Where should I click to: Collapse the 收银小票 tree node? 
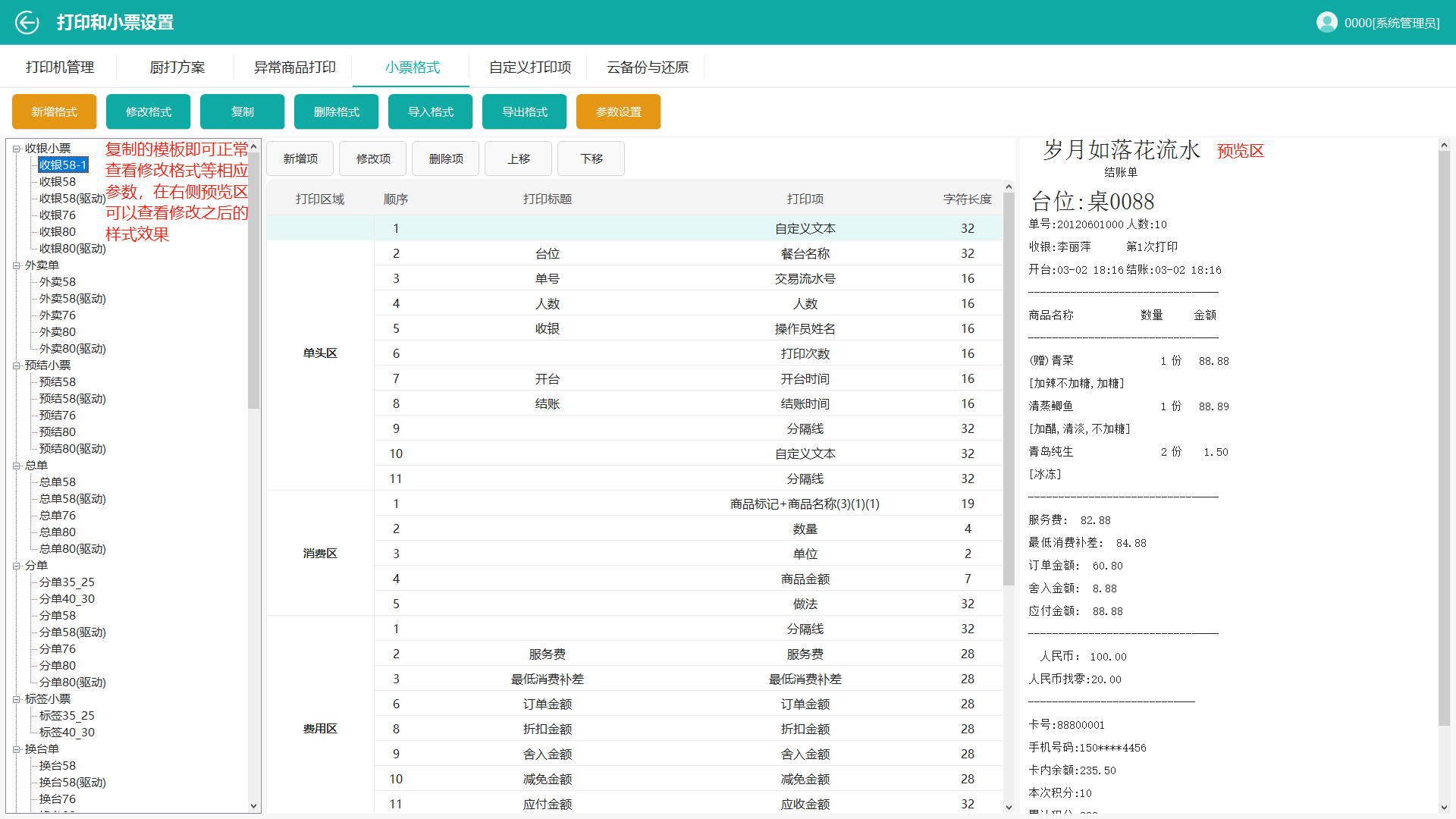pyautogui.click(x=16, y=149)
